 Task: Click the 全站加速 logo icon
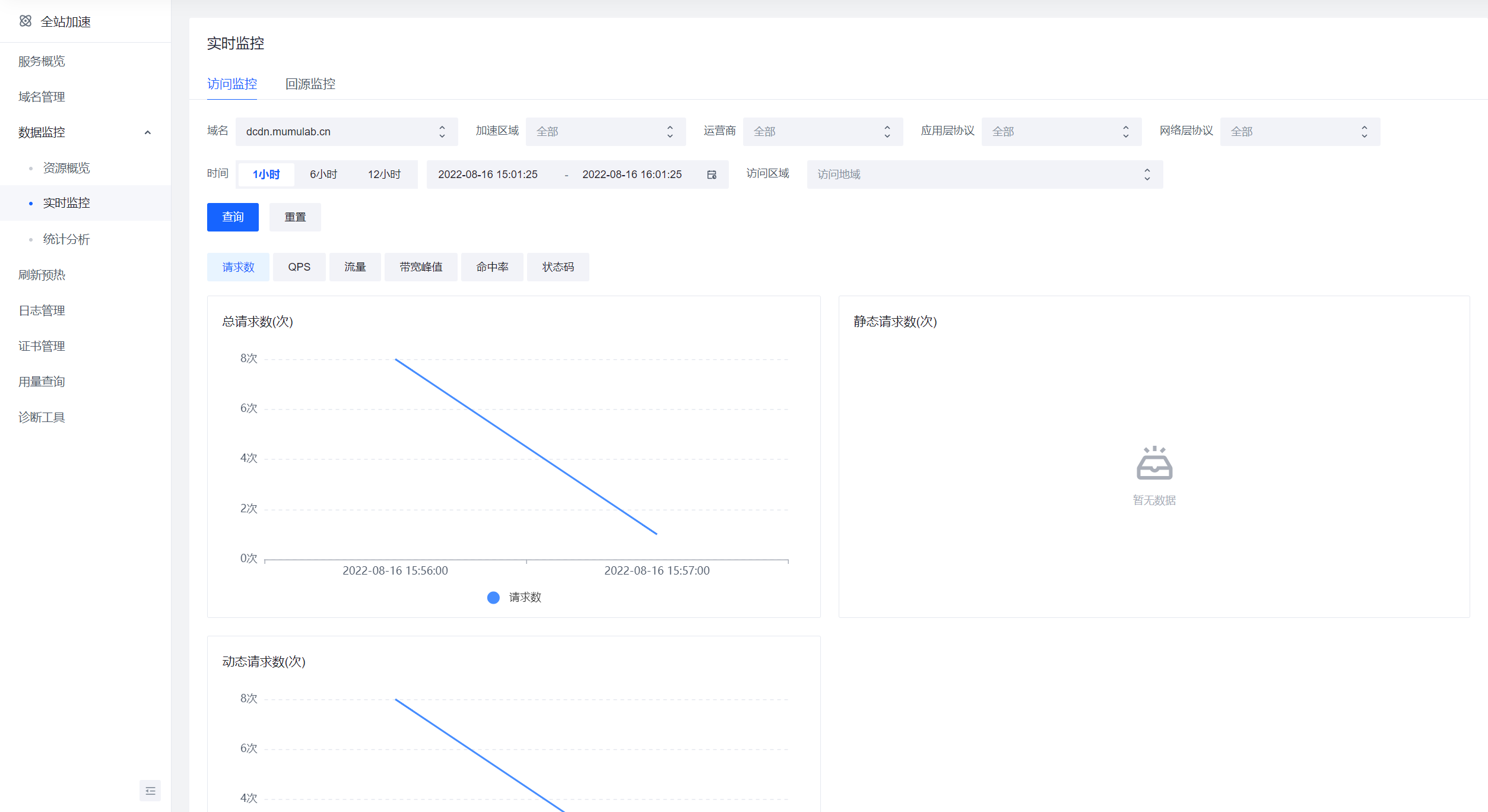(x=25, y=21)
